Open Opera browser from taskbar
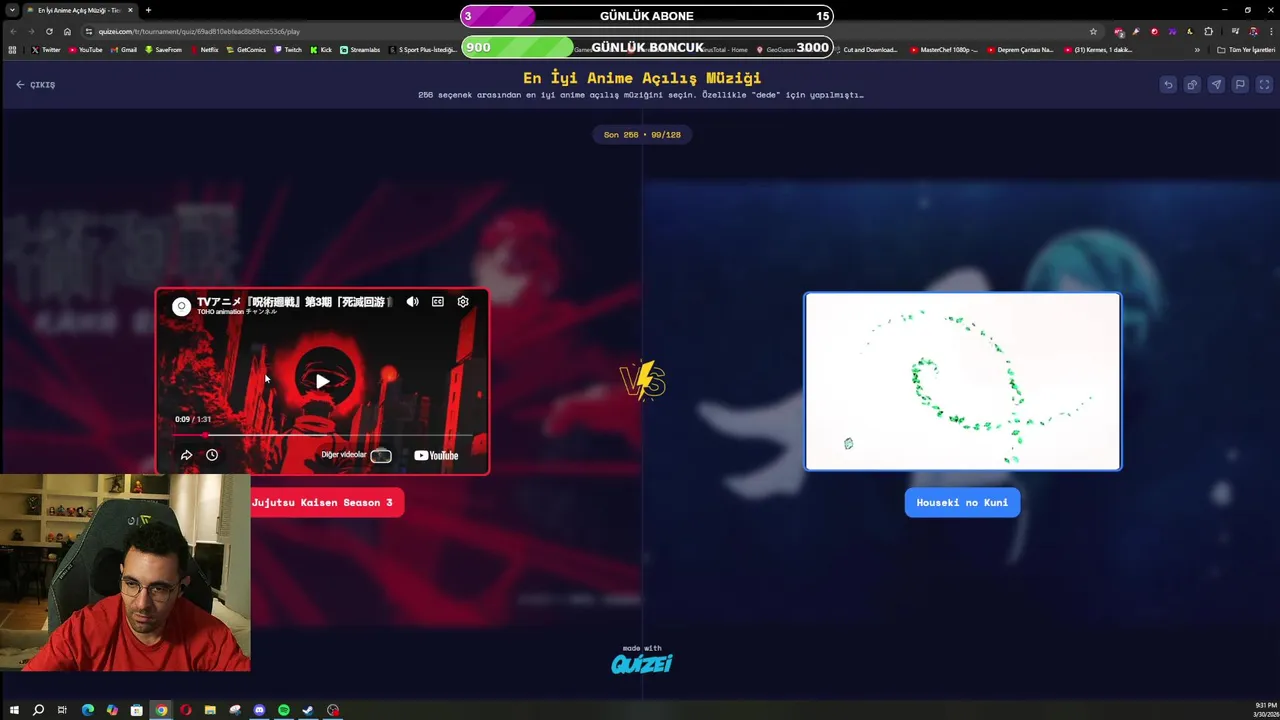The height and width of the screenshot is (720, 1280). pos(186,710)
